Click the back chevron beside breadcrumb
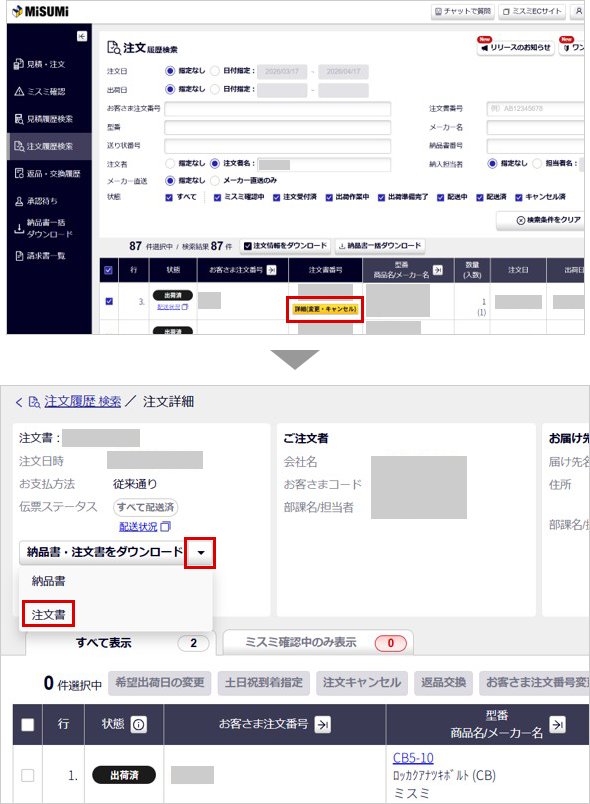This screenshot has height=804, width=590. point(19,402)
